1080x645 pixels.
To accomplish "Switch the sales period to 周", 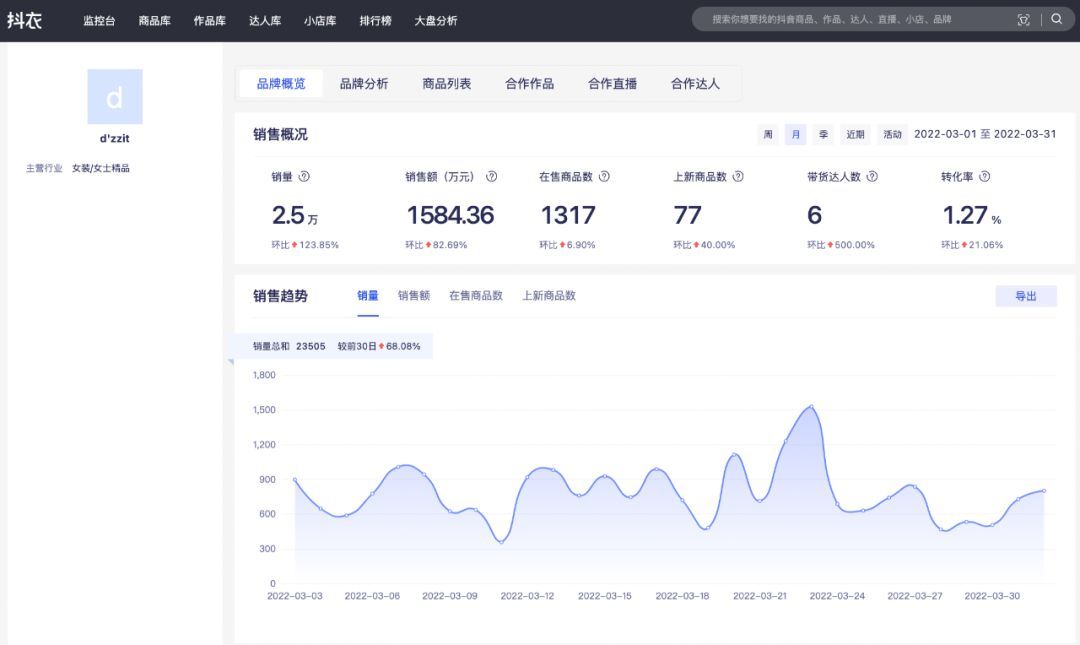I will pos(768,133).
